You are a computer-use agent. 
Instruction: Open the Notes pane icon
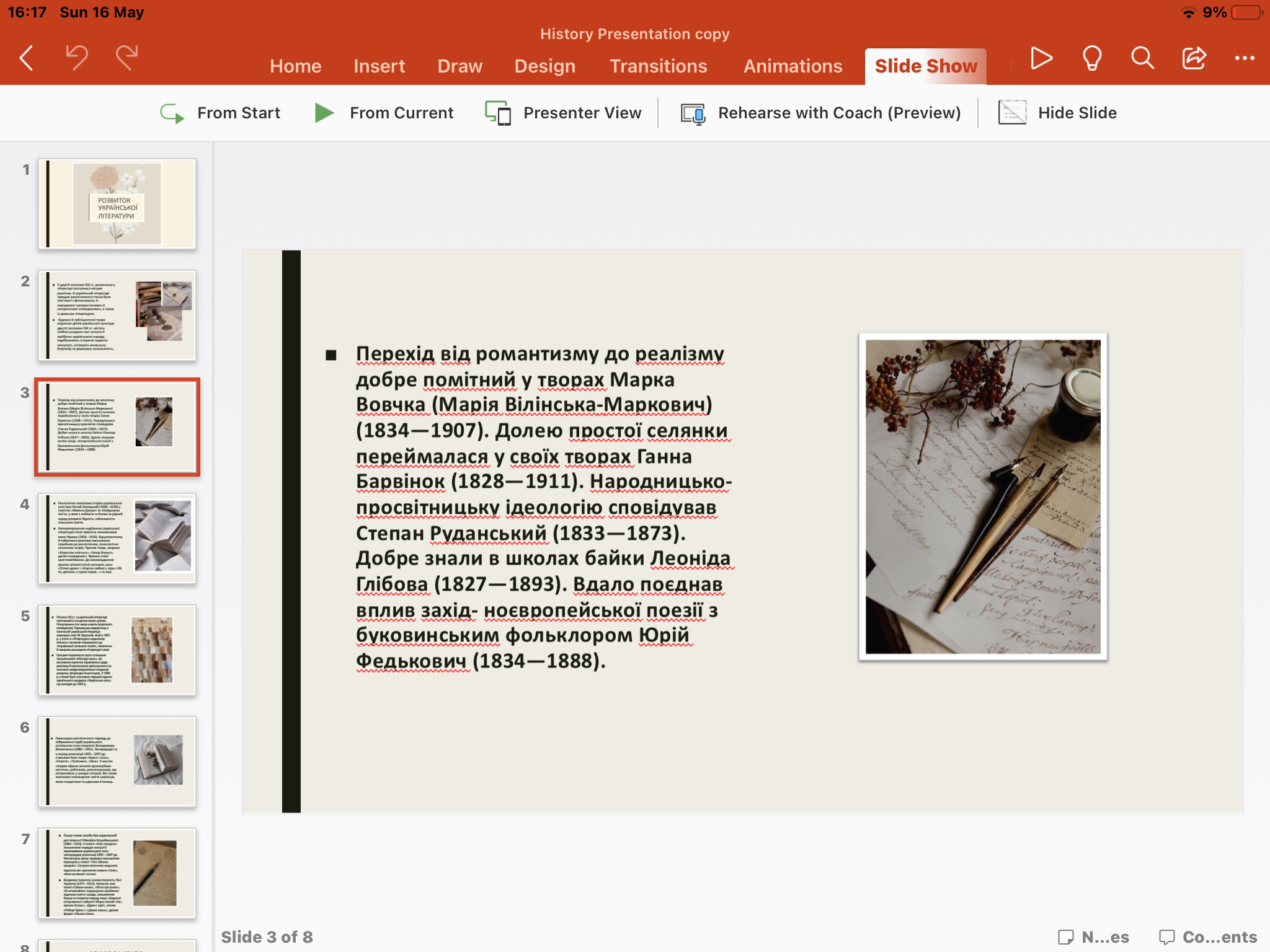(1066, 937)
